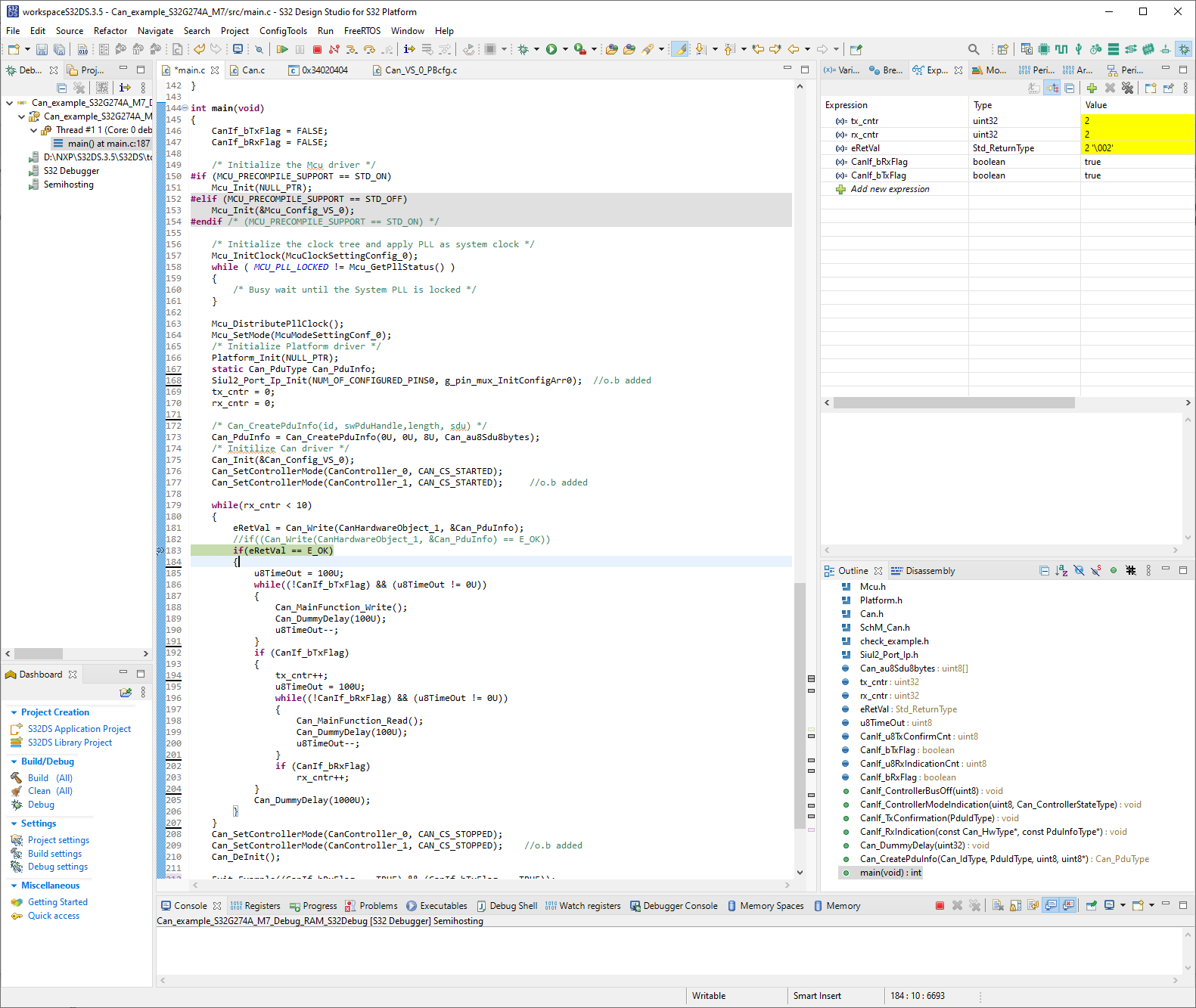1196x1008 pixels.
Task: Open the ConfigTools menu
Action: pos(283,31)
